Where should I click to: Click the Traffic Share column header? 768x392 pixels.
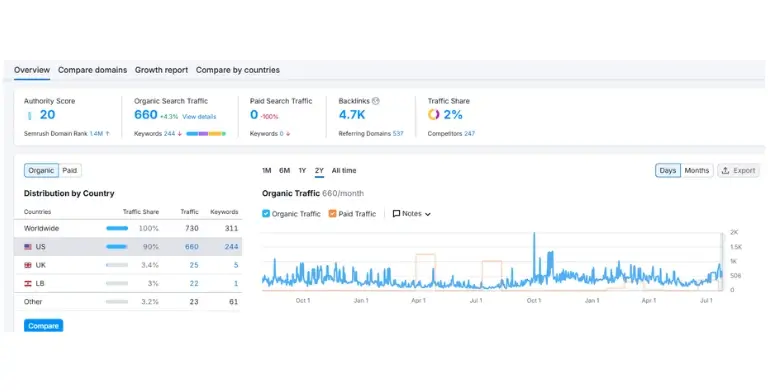141,212
